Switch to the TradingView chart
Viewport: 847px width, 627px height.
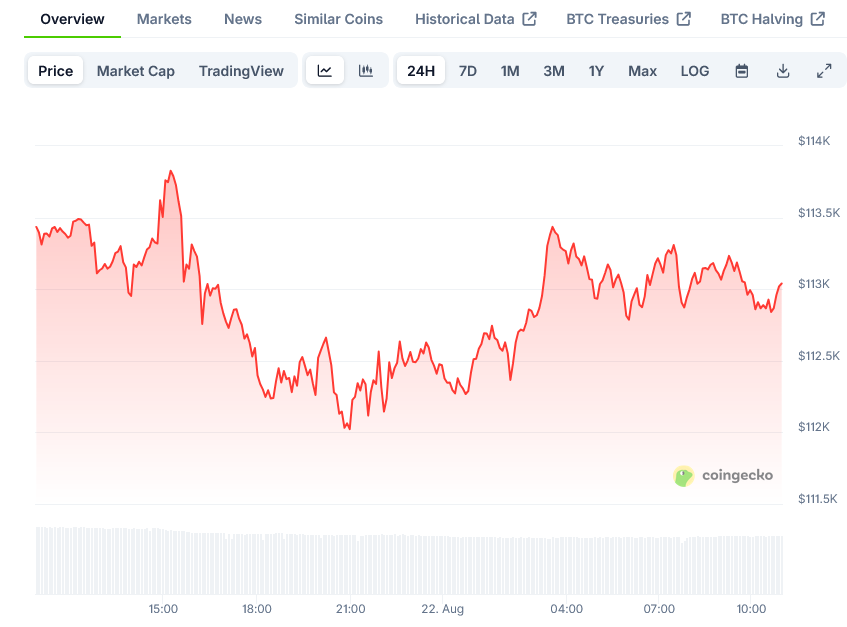(241, 71)
